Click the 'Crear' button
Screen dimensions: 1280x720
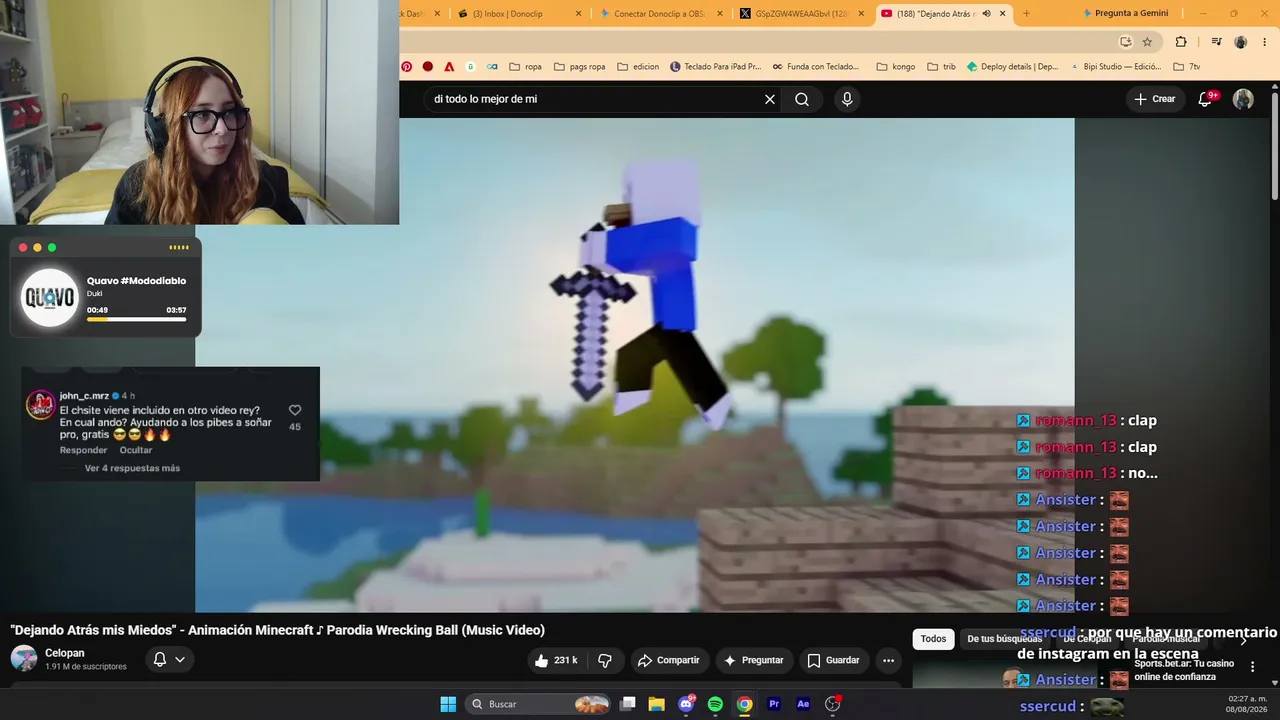pos(1155,99)
